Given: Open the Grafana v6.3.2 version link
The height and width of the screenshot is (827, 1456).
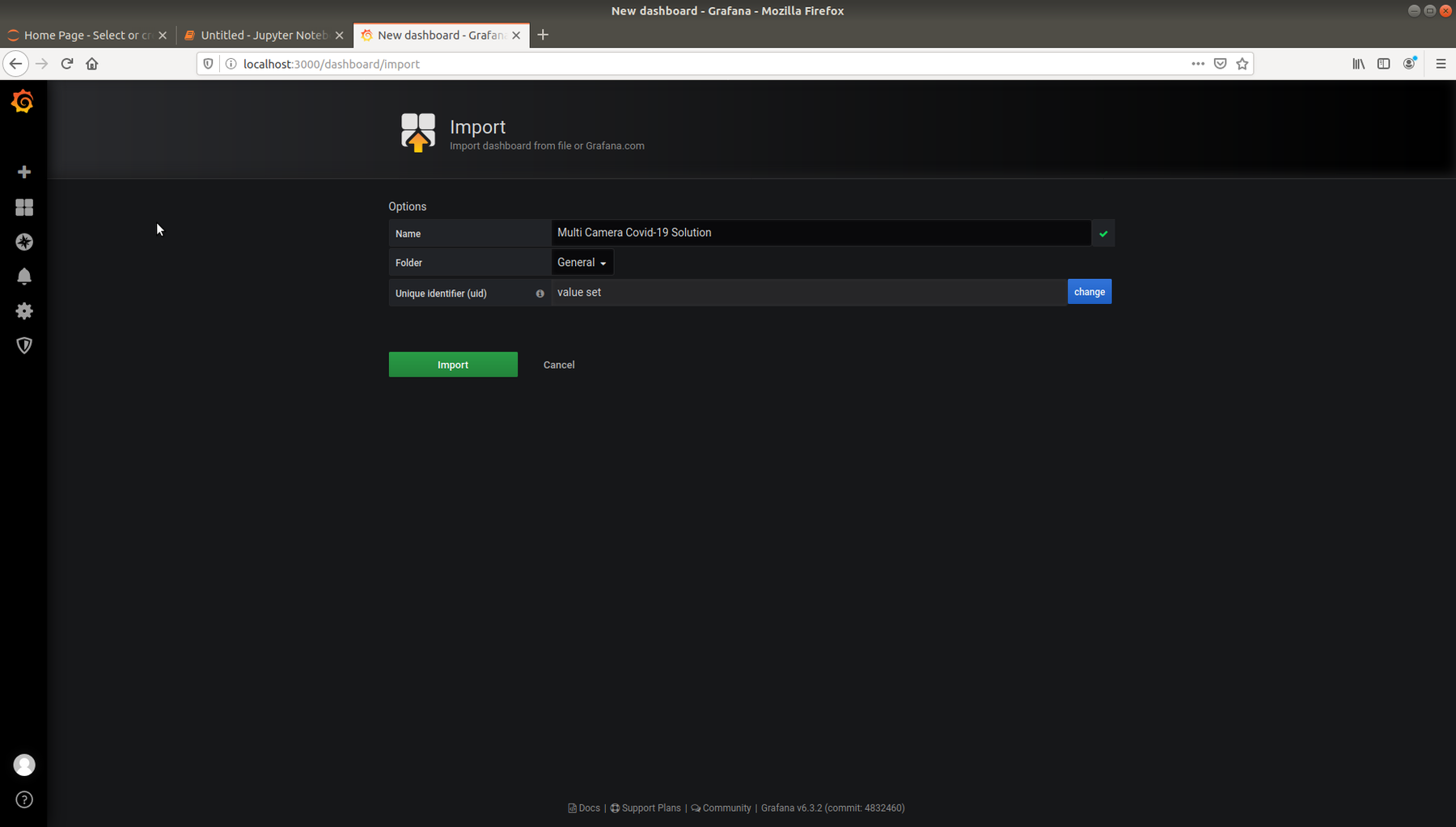Looking at the screenshot, I should [x=832, y=808].
